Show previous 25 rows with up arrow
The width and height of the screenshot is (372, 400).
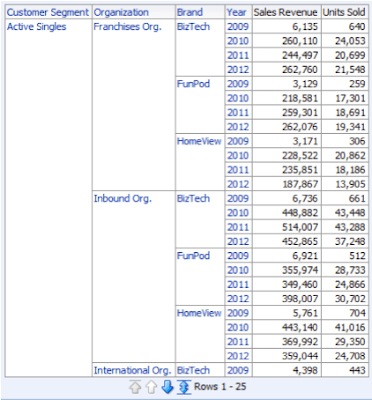152,387
